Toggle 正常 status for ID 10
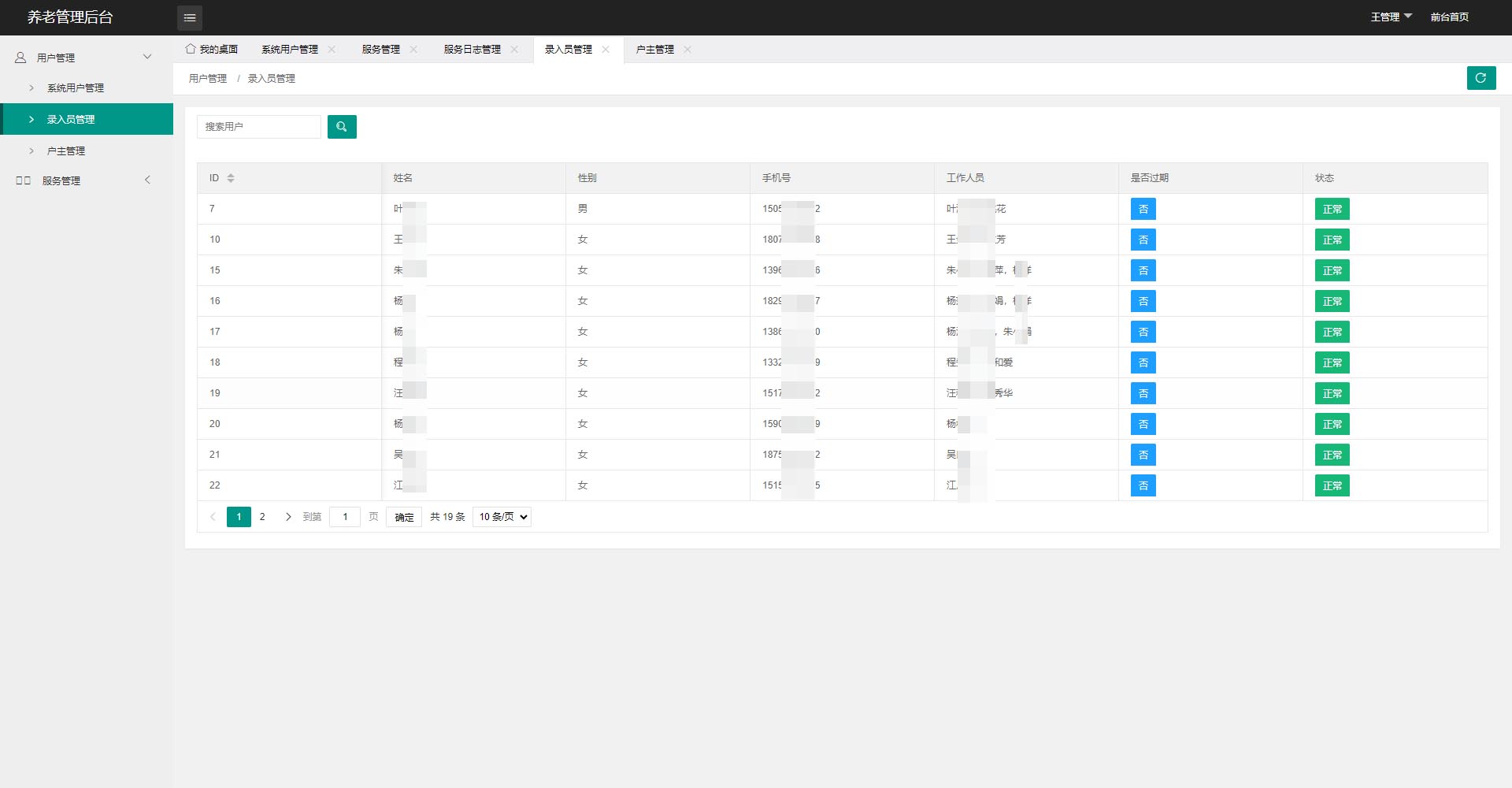This screenshot has height=788, width=1512. pos(1332,240)
